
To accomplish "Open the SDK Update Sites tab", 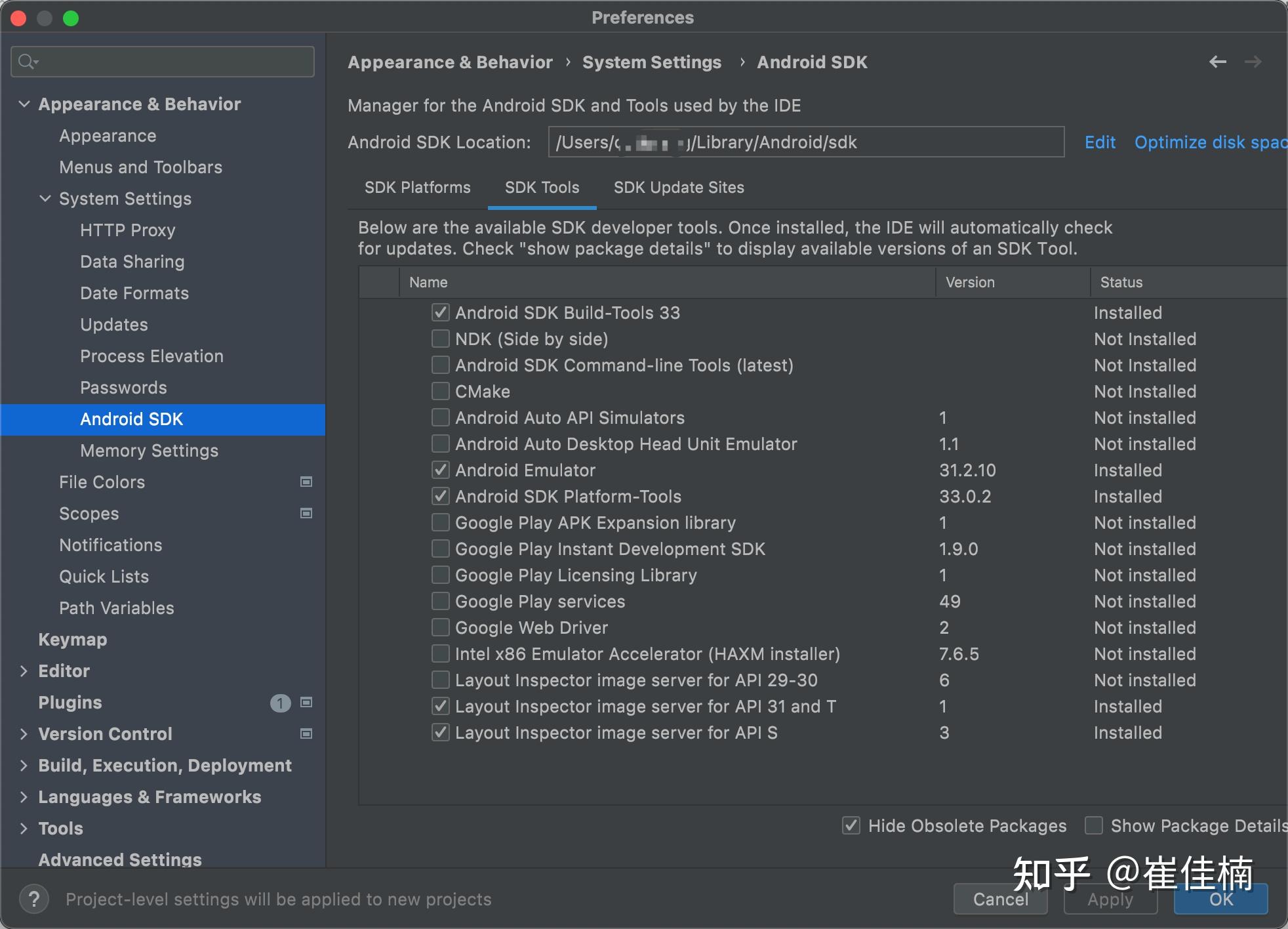I will click(x=678, y=188).
